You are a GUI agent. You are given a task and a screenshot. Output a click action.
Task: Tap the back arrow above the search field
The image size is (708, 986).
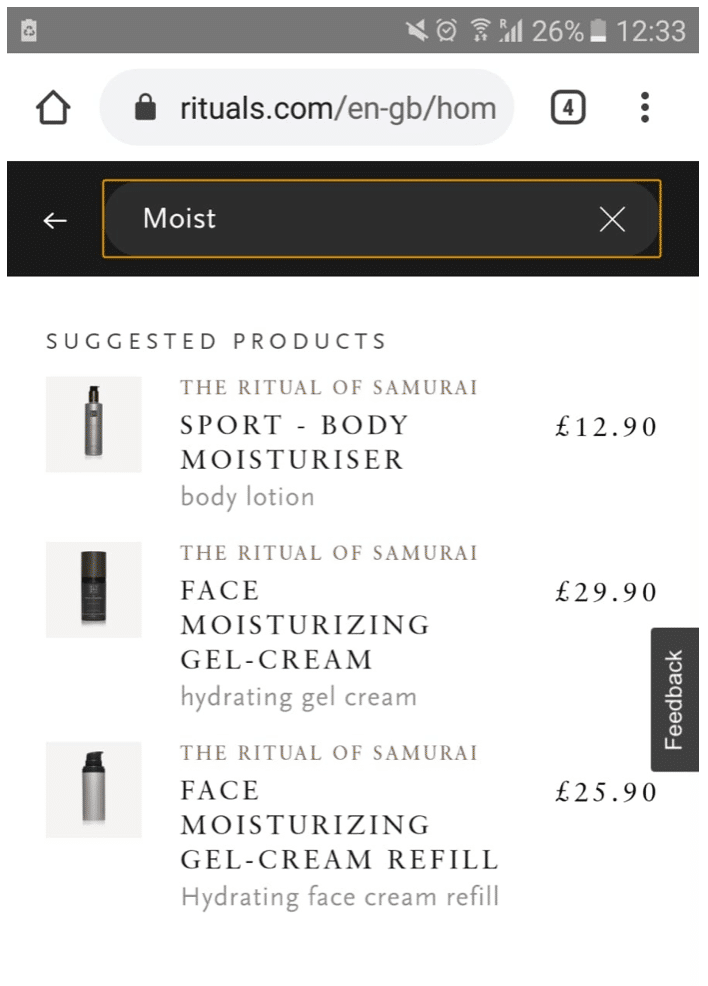tap(55, 220)
